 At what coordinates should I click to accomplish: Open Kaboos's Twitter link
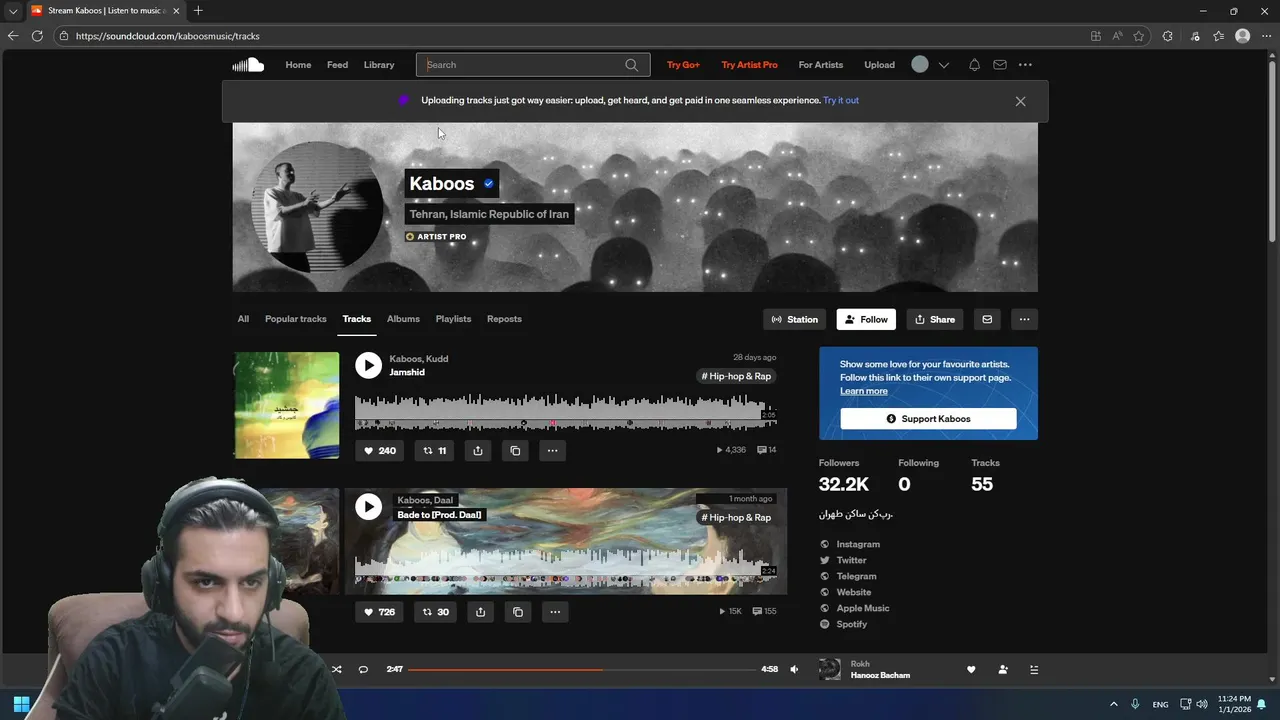coord(851,560)
